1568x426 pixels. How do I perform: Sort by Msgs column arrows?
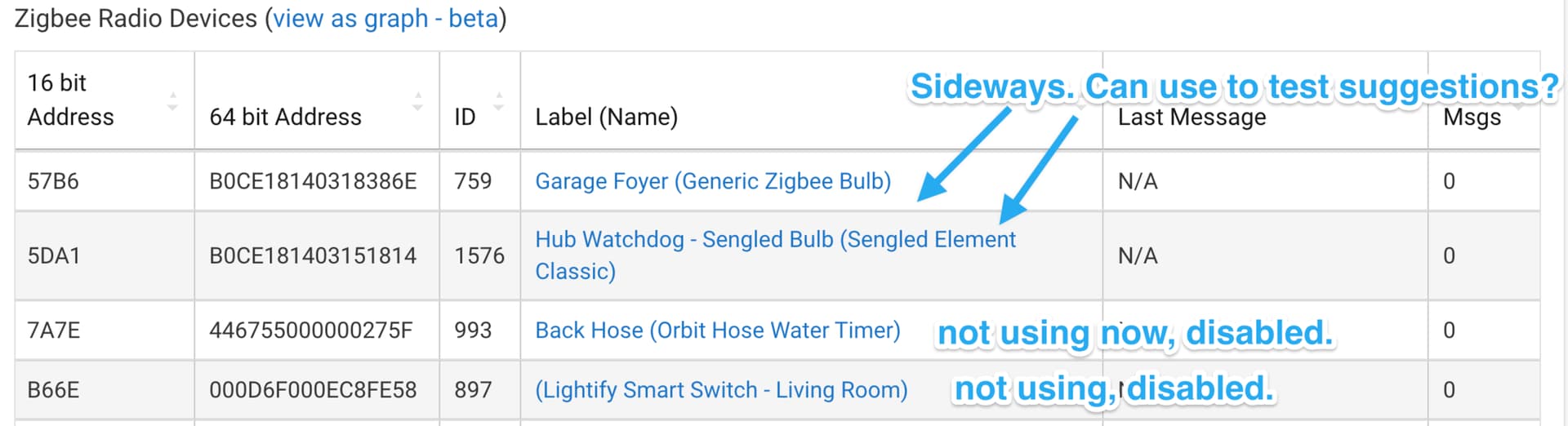(1519, 101)
